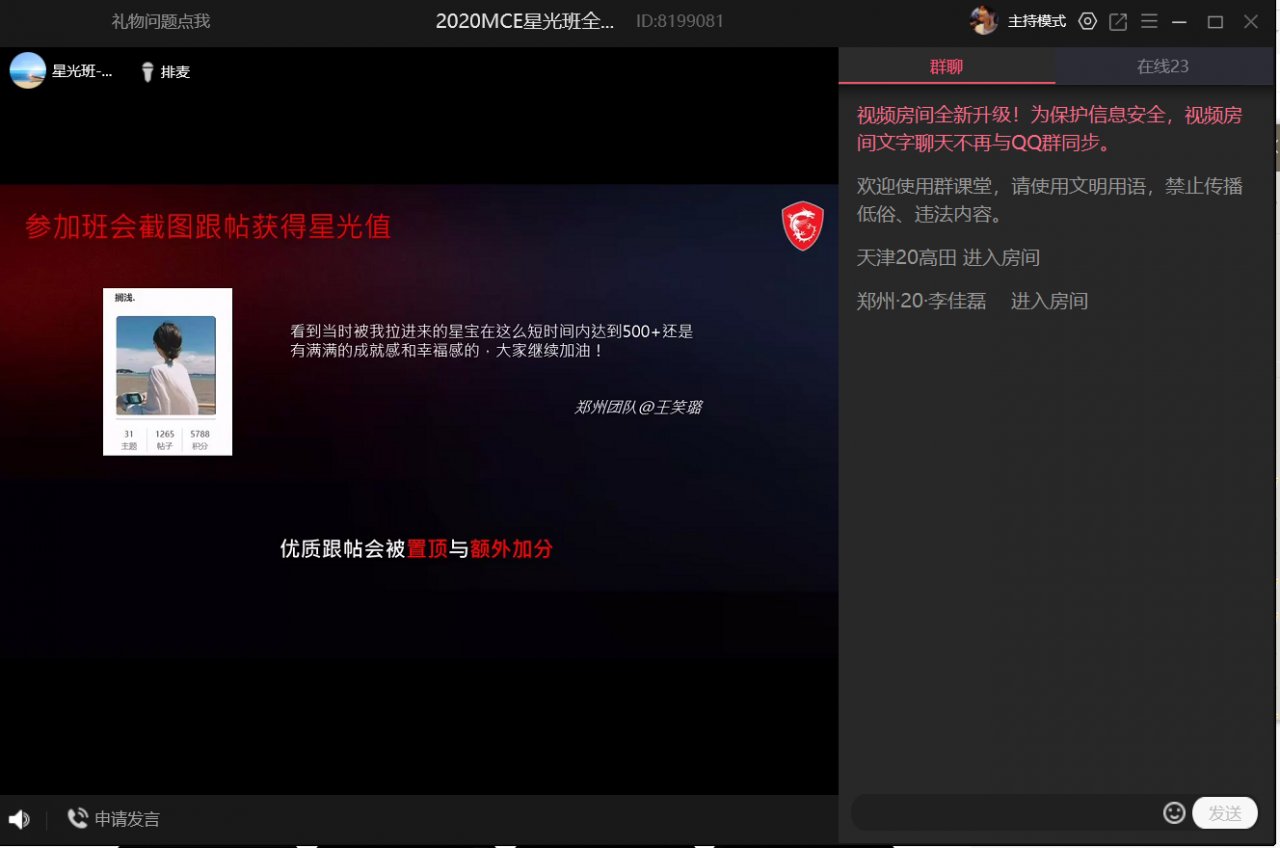Minimize the classroom window
The image size is (1280, 848).
1180,21
